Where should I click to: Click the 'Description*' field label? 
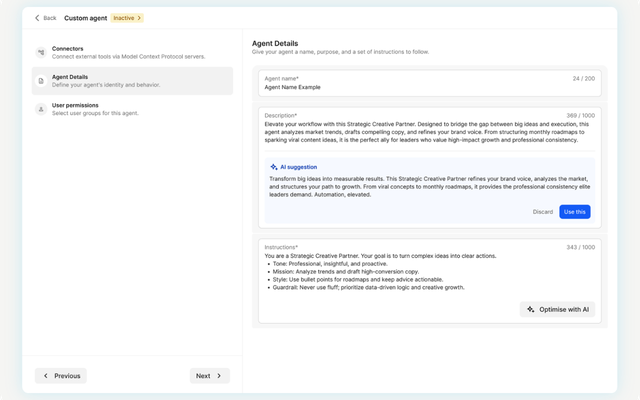[x=280, y=116]
